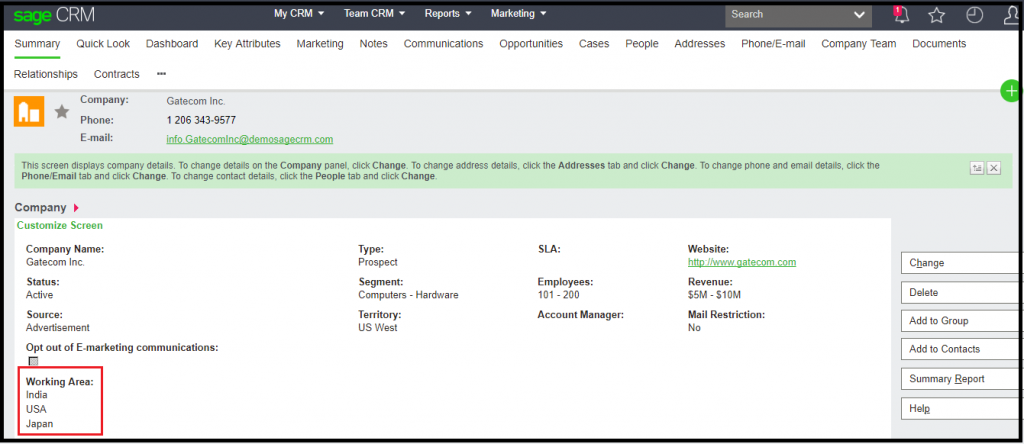Viewport: 1024px width, 444px height.
Task: Click Working Area value USA
Action: click(36, 409)
